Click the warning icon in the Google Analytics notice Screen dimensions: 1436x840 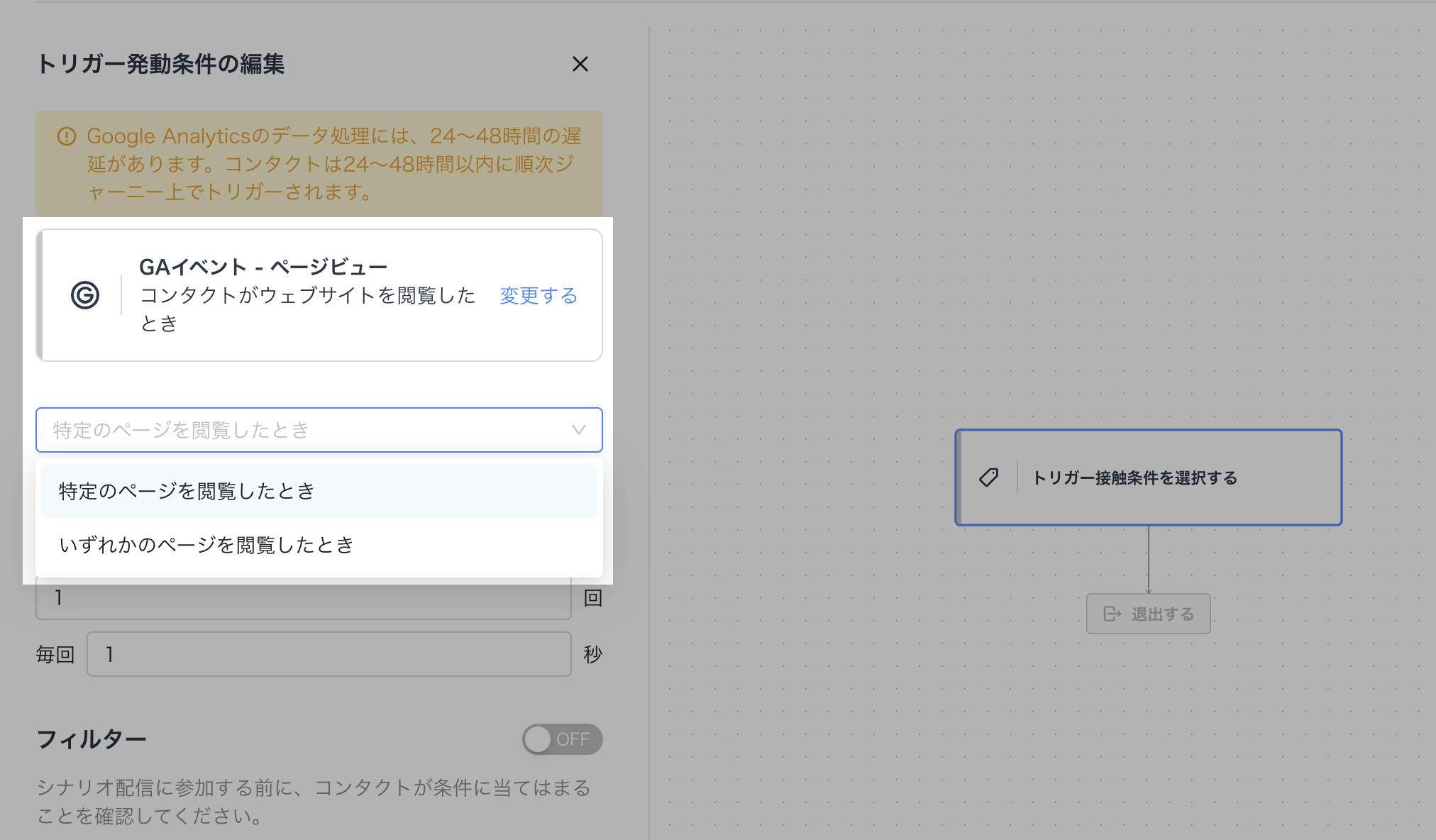coord(67,136)
